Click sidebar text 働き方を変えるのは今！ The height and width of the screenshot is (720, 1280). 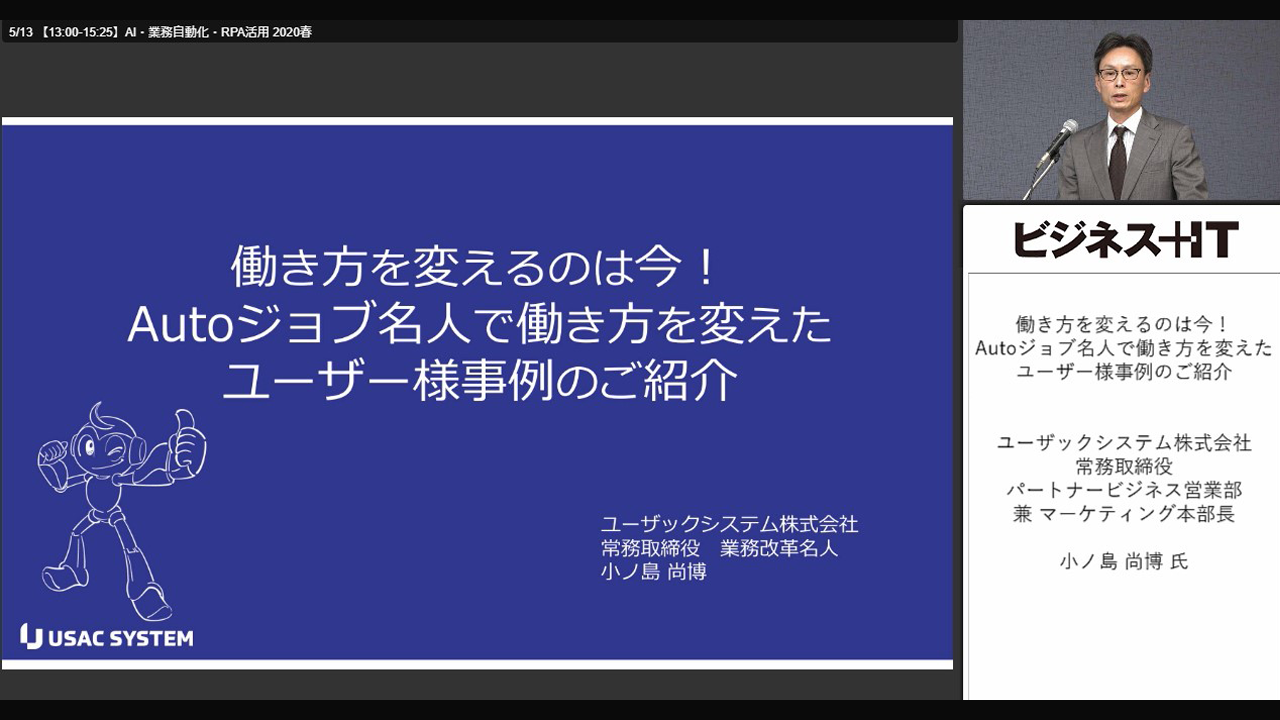click(1123, 325)
